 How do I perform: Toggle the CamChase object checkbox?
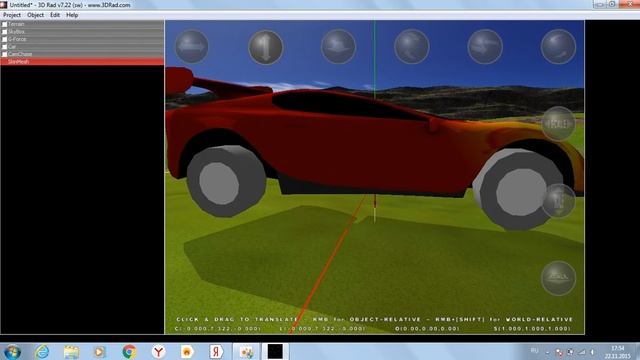pos(4,54)
